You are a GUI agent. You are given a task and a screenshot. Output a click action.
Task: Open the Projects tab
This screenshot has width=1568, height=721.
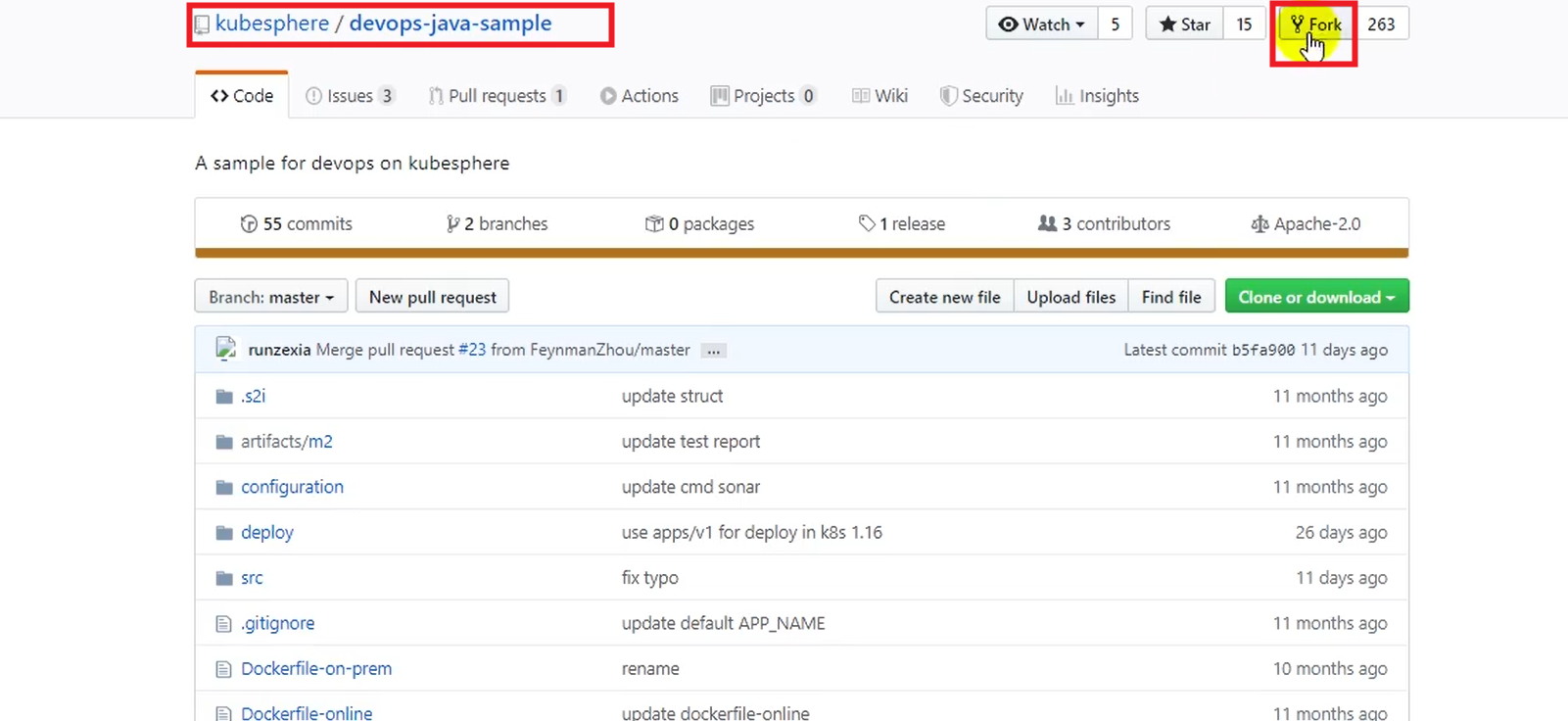pos(764,95)
